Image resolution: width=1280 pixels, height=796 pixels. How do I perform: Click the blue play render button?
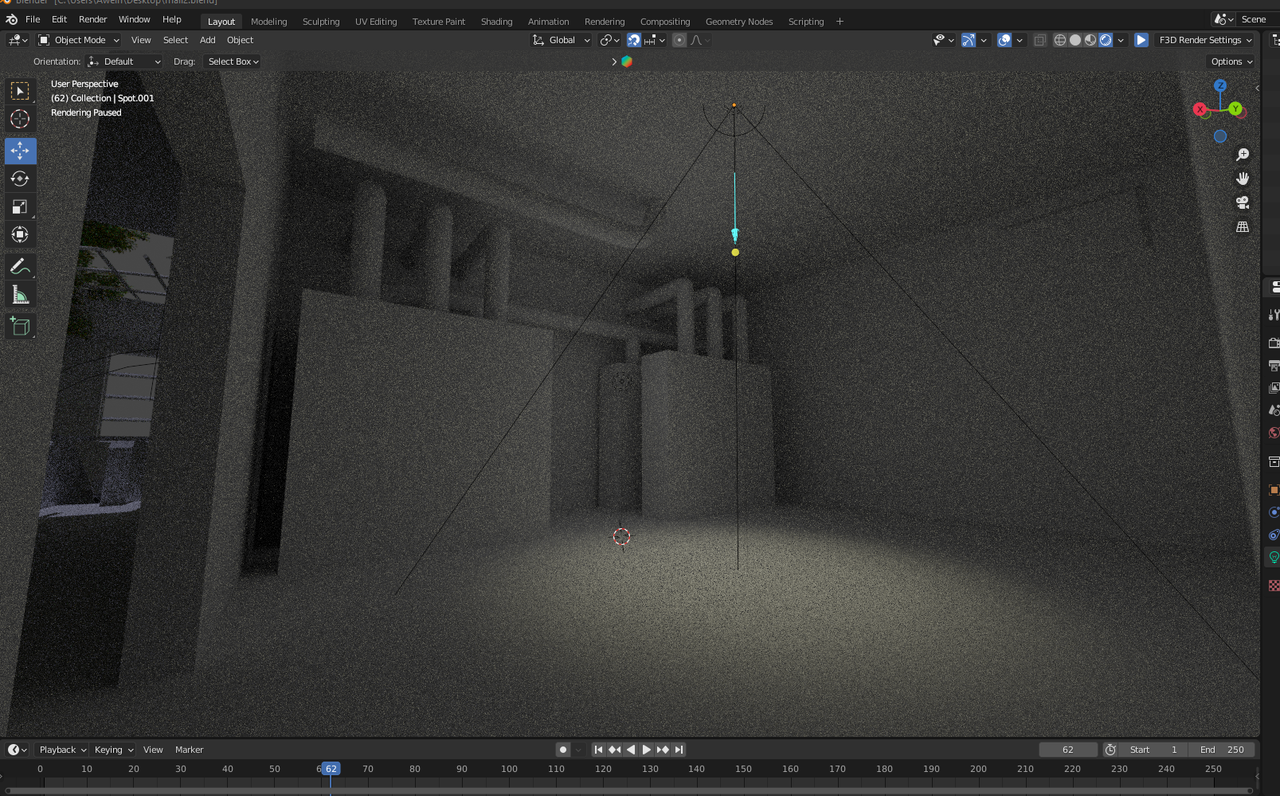coord(1141,40)
